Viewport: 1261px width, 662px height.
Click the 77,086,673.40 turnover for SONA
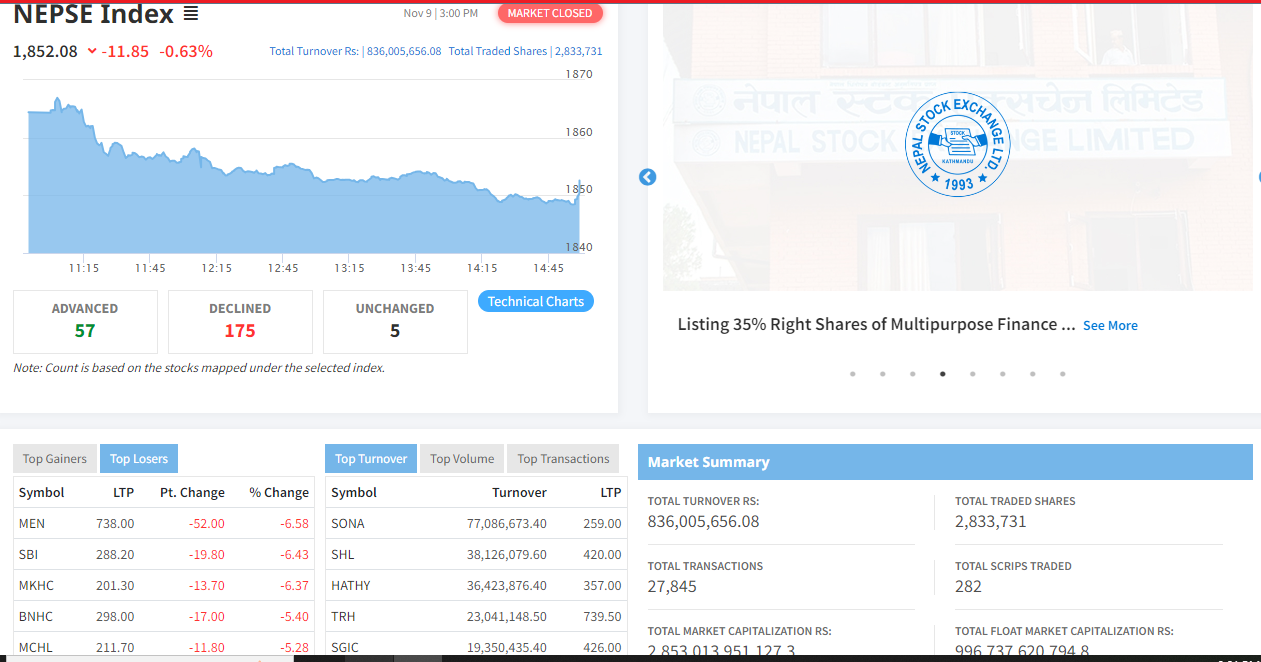[507, 523]
